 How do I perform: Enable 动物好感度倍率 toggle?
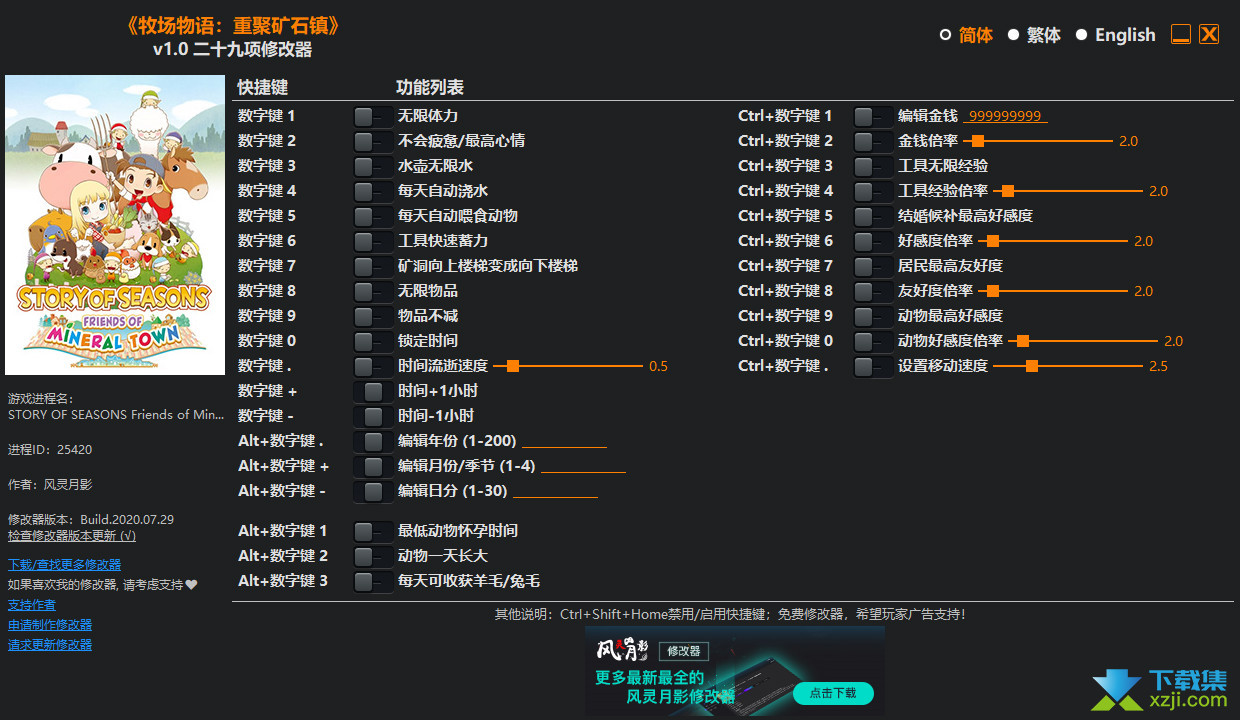[873, 341]
